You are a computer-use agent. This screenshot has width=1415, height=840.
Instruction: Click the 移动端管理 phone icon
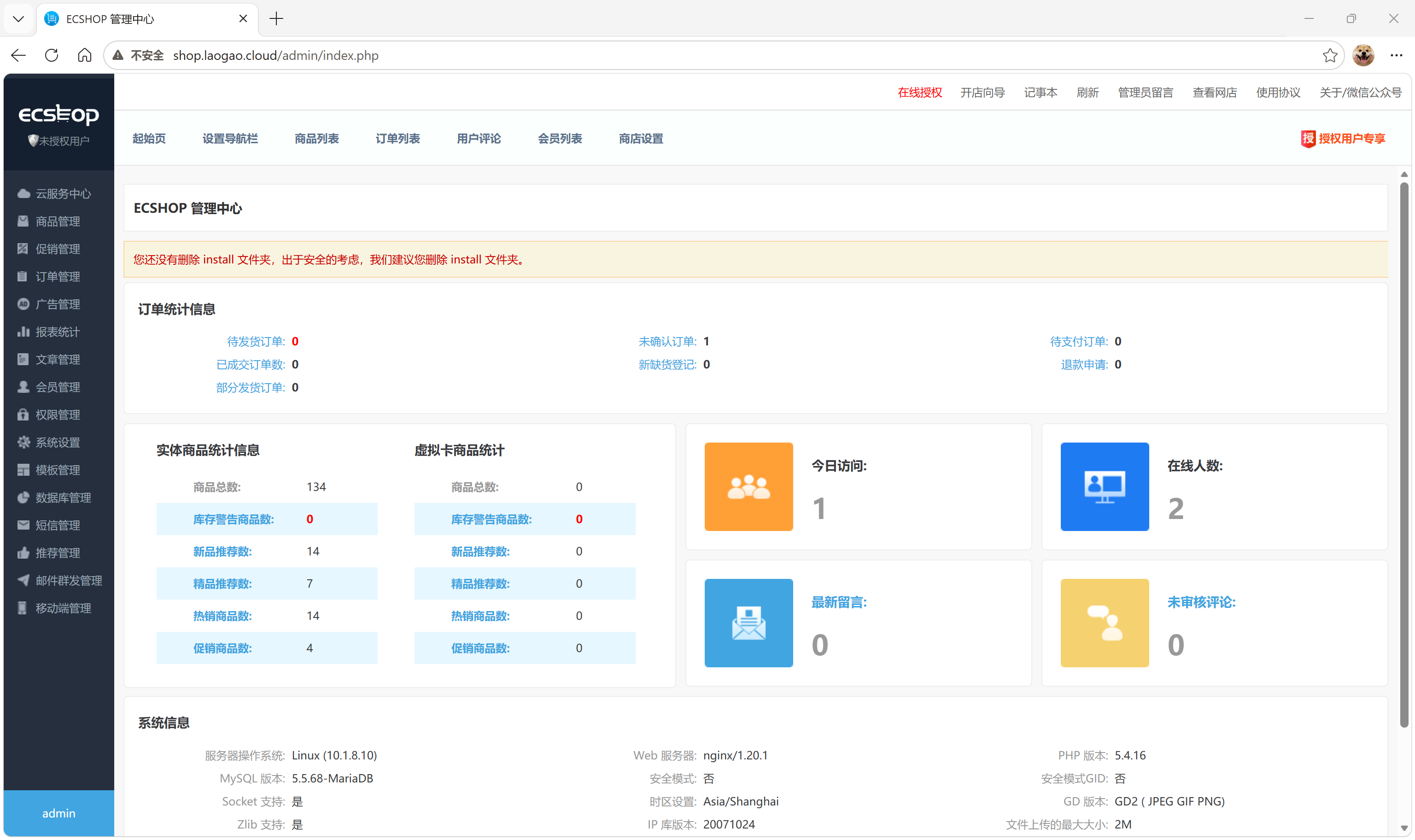tap(23, 608)
